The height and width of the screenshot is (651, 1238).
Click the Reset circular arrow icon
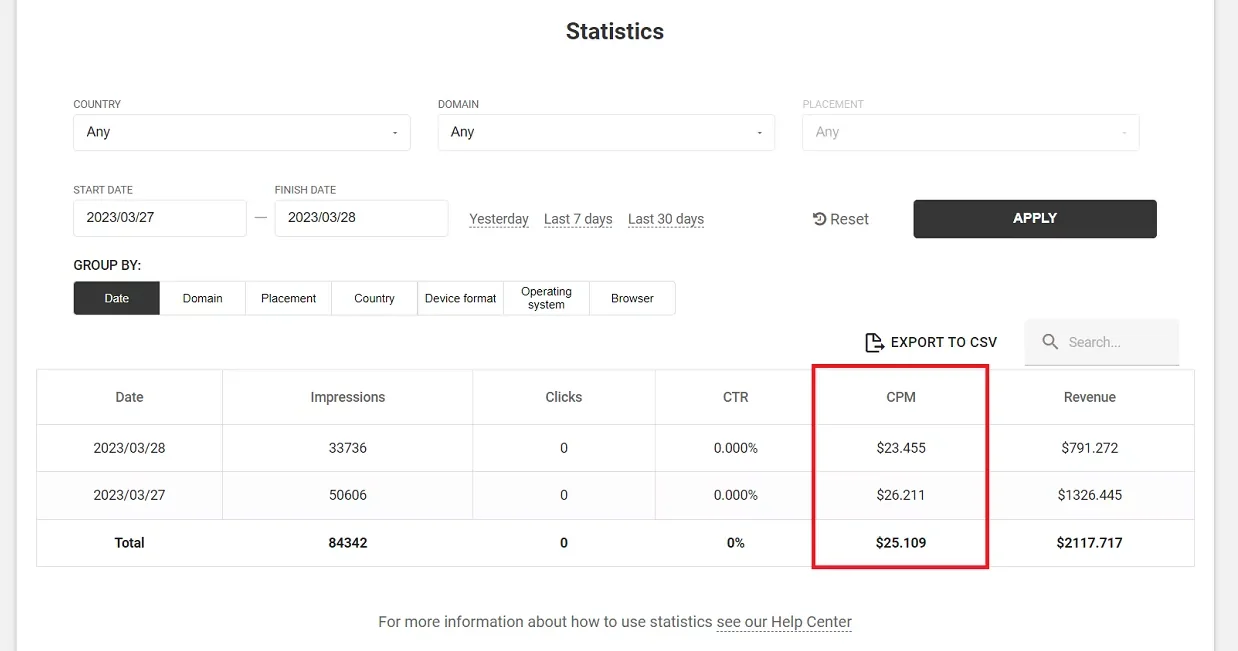(x=819, y=219)
